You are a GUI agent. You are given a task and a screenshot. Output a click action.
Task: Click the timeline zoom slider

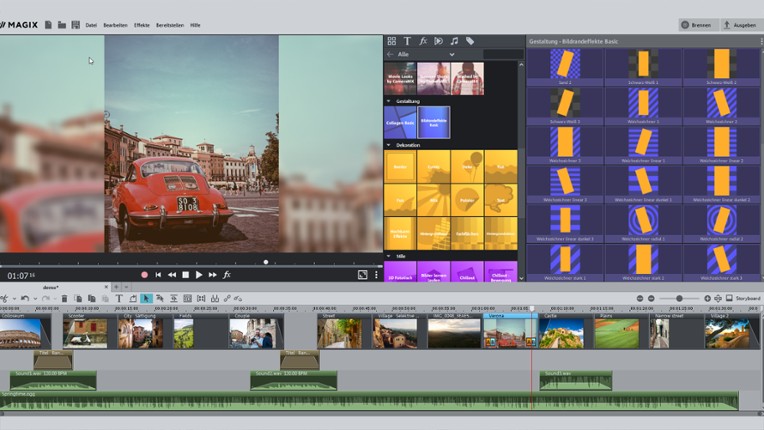point(680,298)
